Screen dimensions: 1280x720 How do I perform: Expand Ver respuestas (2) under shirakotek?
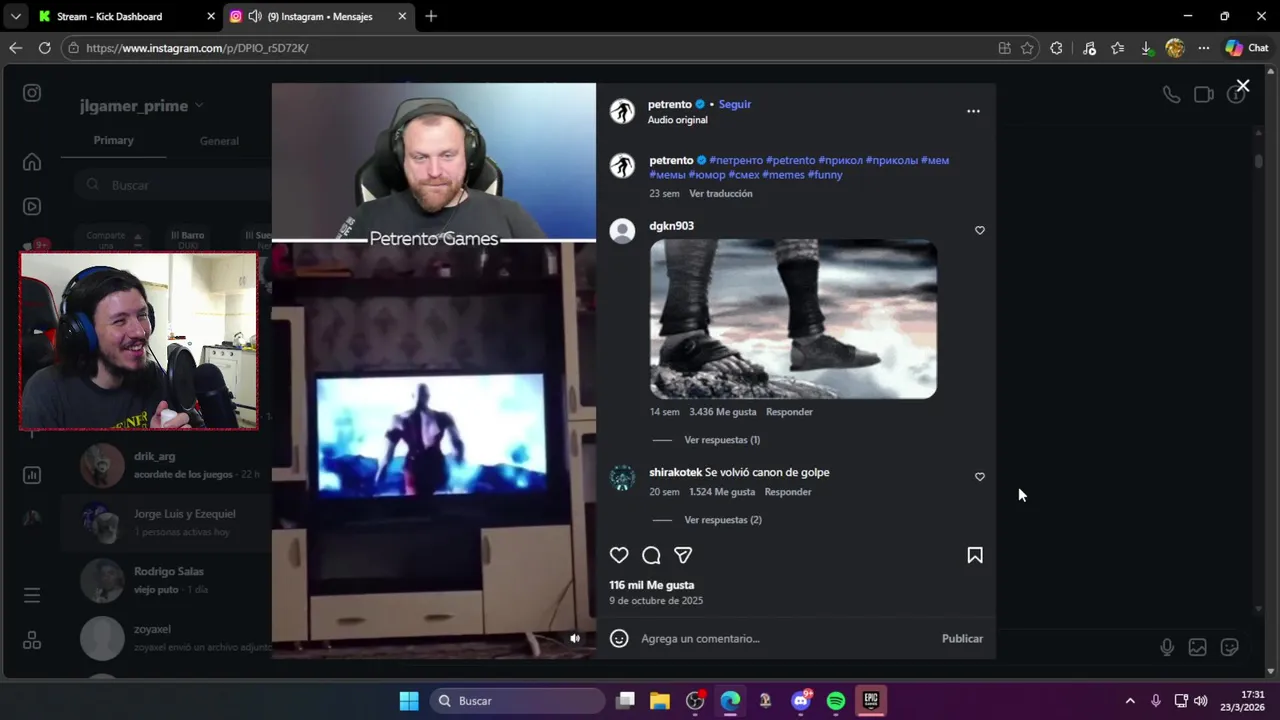tap(723, 520)
